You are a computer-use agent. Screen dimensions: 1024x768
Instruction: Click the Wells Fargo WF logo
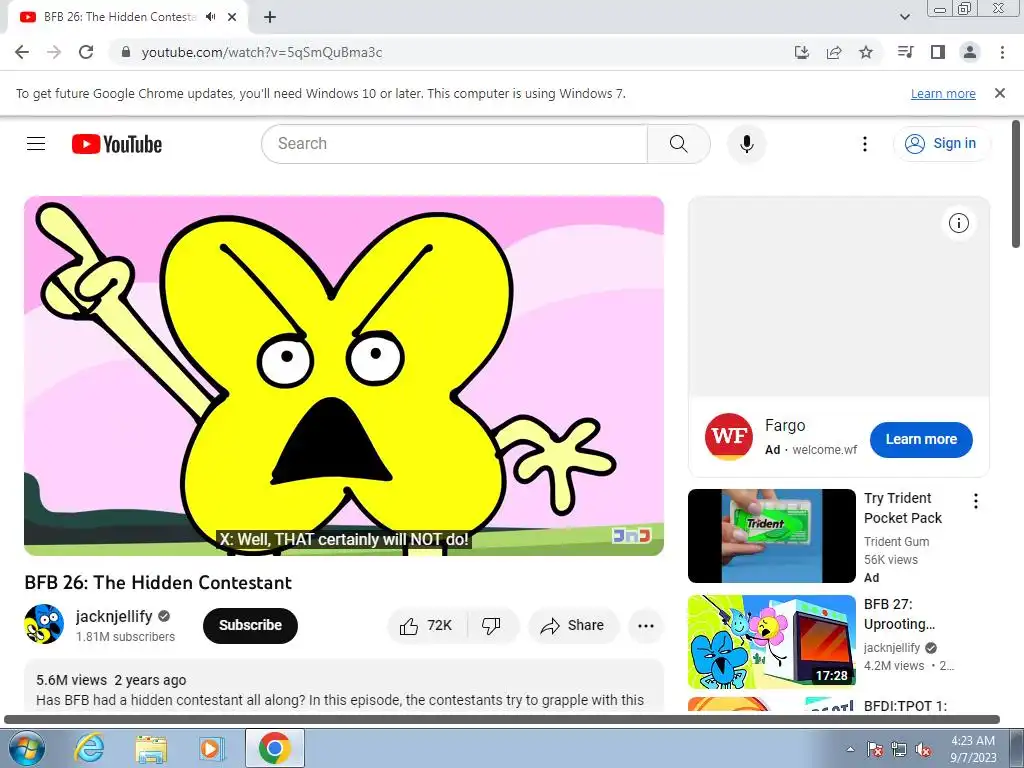[x=728, y=436]
